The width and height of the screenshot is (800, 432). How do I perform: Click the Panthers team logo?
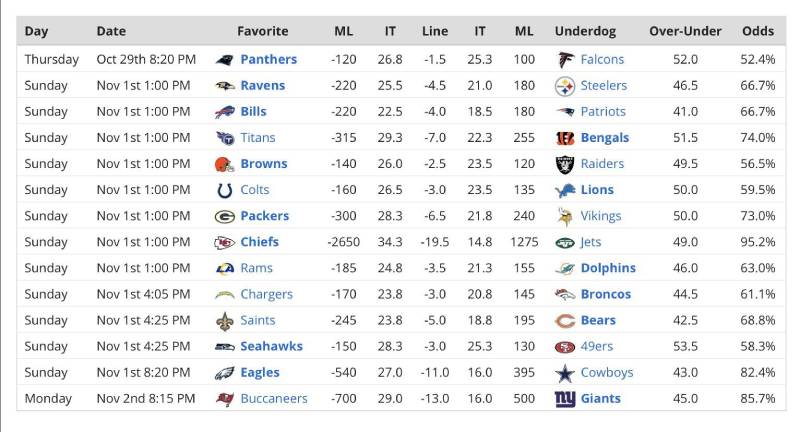(x=225, y=60)
